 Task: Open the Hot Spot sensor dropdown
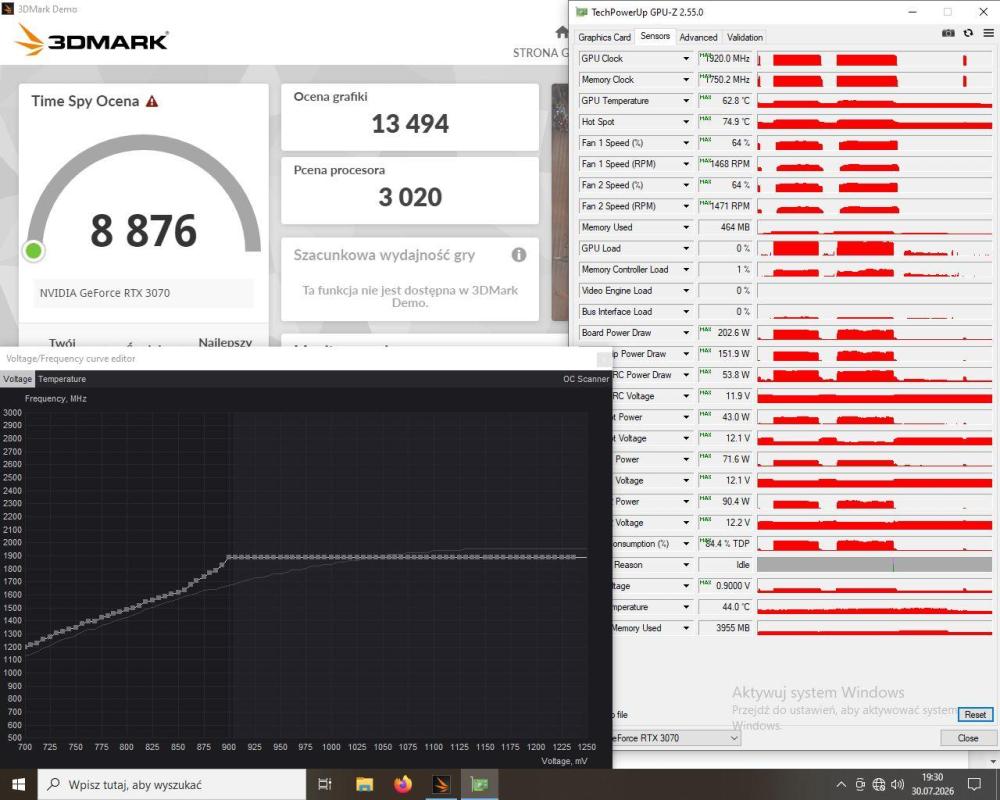(686, 122)
